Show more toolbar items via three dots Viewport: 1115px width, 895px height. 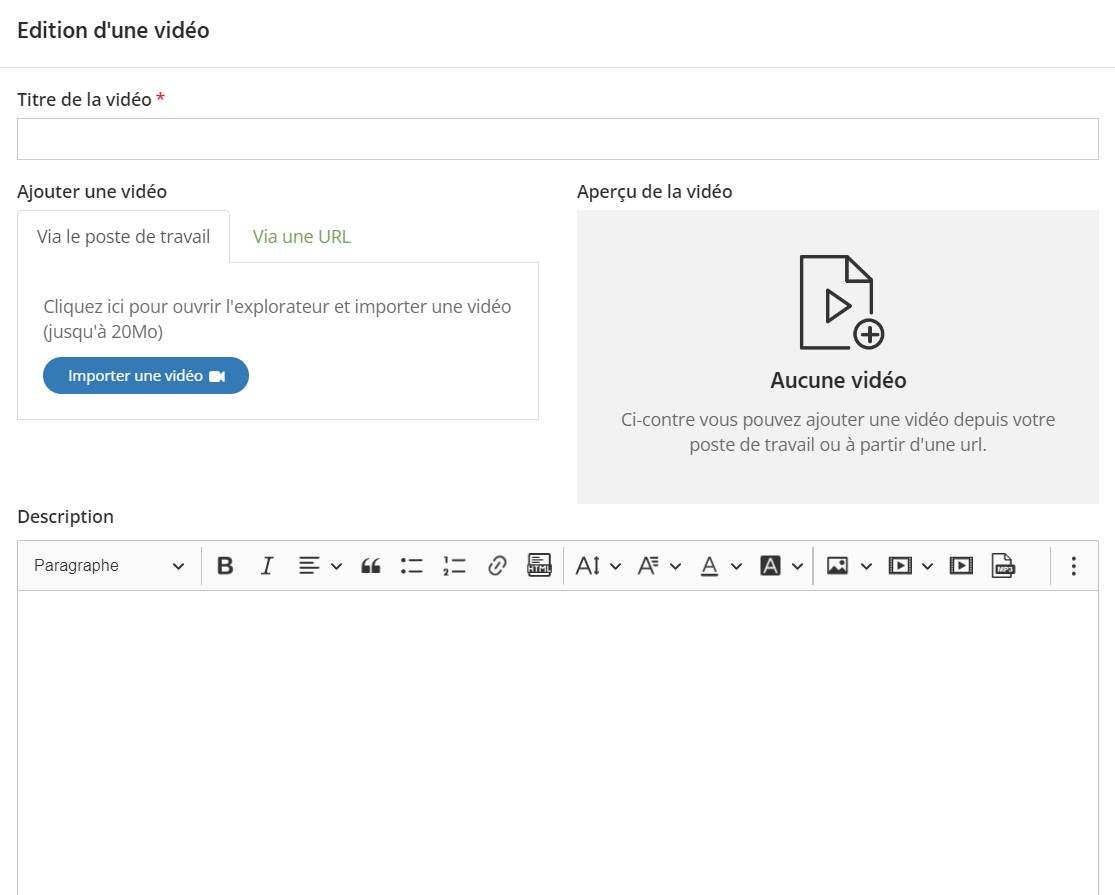1074,566
